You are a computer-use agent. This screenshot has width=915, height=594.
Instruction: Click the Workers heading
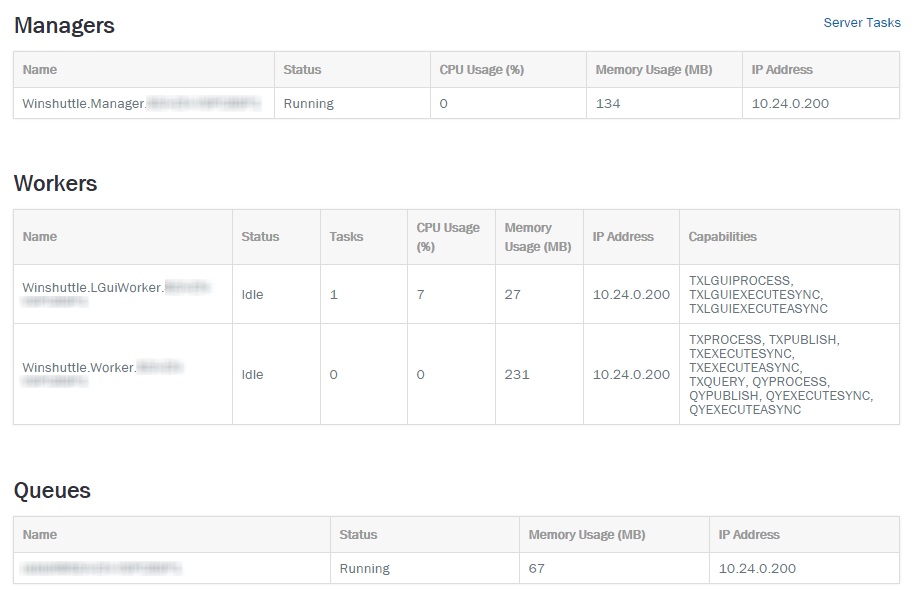pos(55,183)
